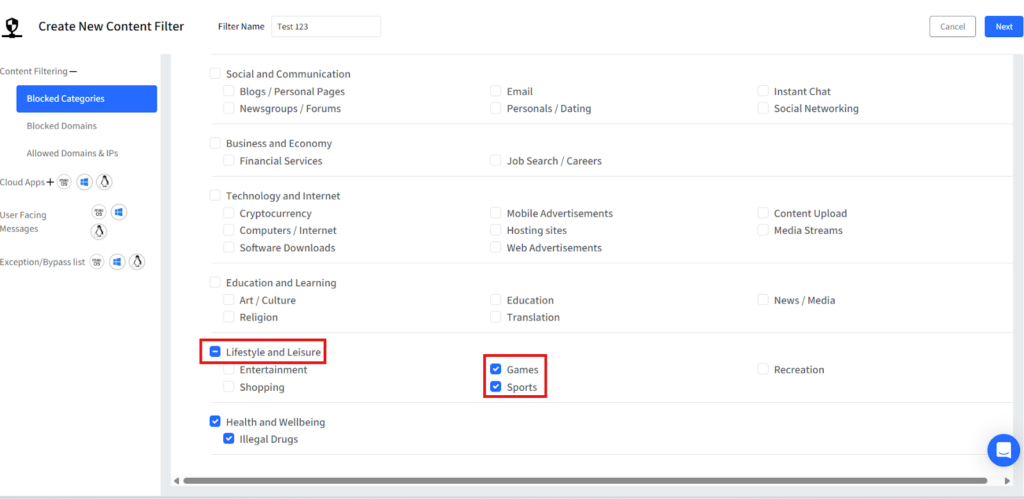Edit the Filter Name field
The width and height of the screenshot is (1024, 499).
tap(325, 27)
